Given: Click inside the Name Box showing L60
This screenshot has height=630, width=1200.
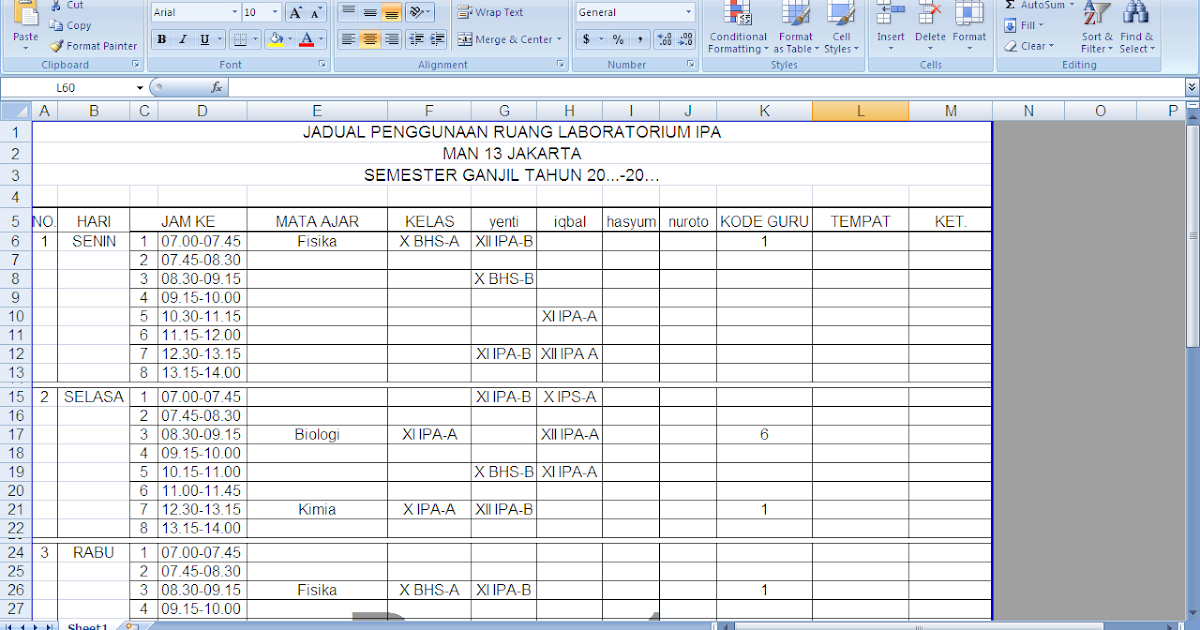Looking at the screenshot, I should point(65,87).
